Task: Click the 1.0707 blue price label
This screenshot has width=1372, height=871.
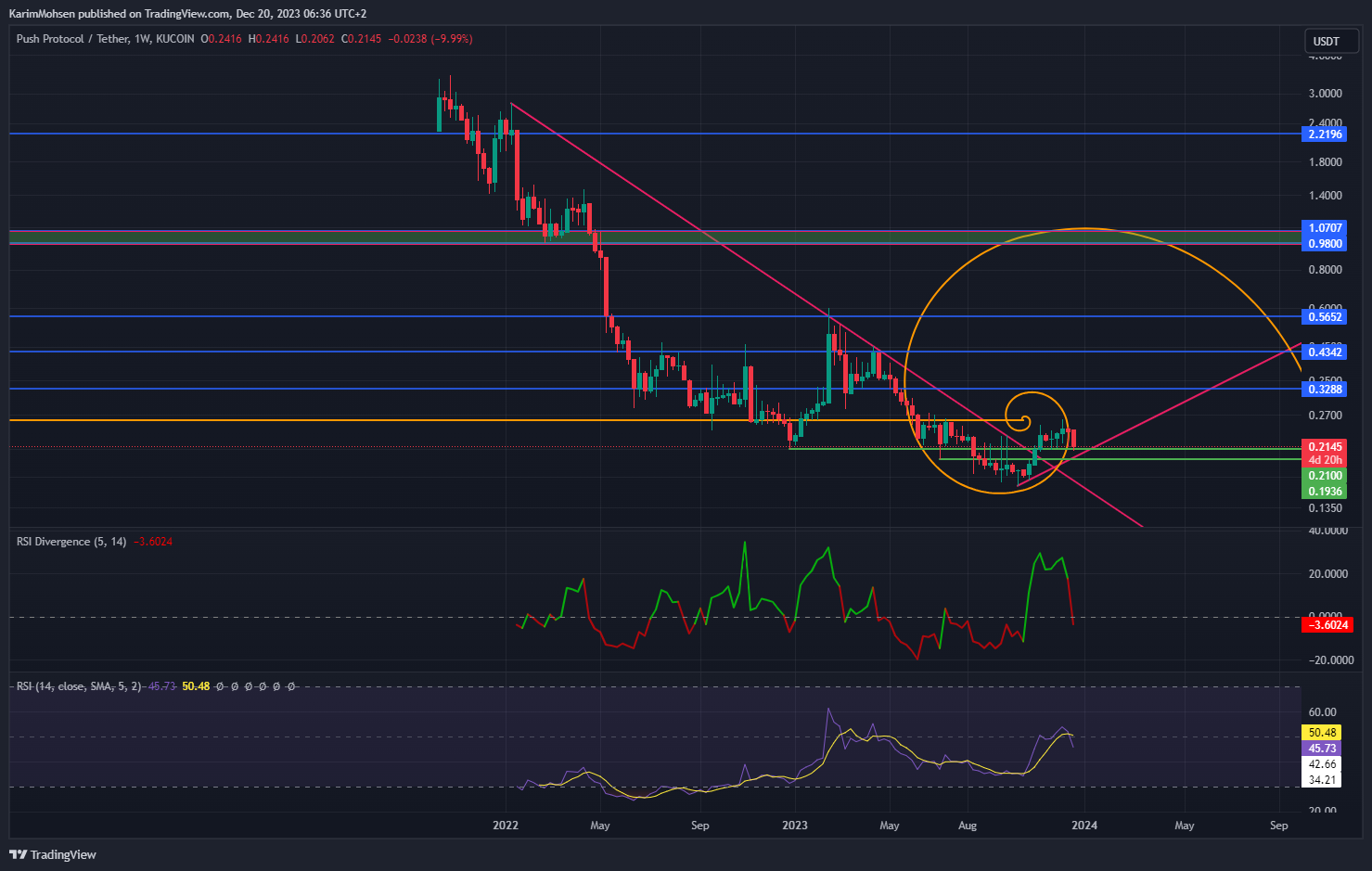Action: click(1325, 228)
